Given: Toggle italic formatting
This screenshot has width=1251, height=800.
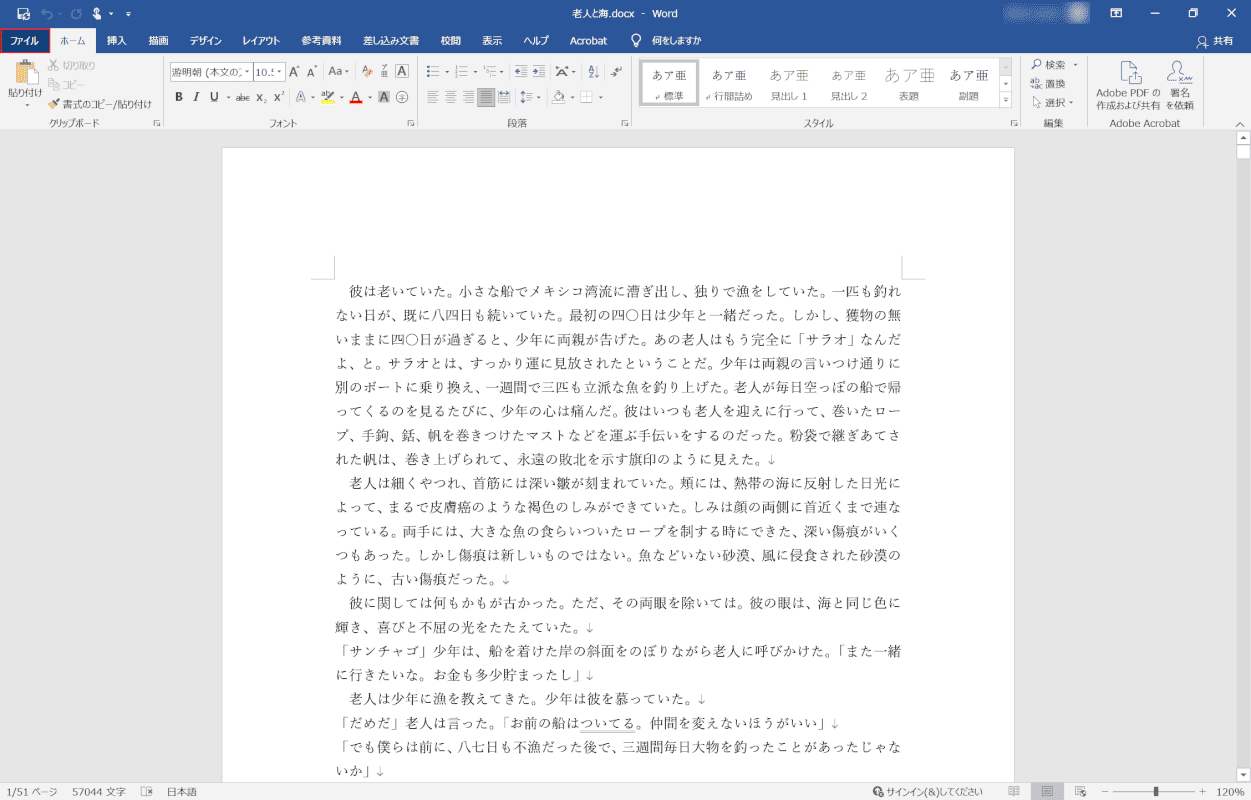Looking at the screenshot, I should tap(196, 97).
